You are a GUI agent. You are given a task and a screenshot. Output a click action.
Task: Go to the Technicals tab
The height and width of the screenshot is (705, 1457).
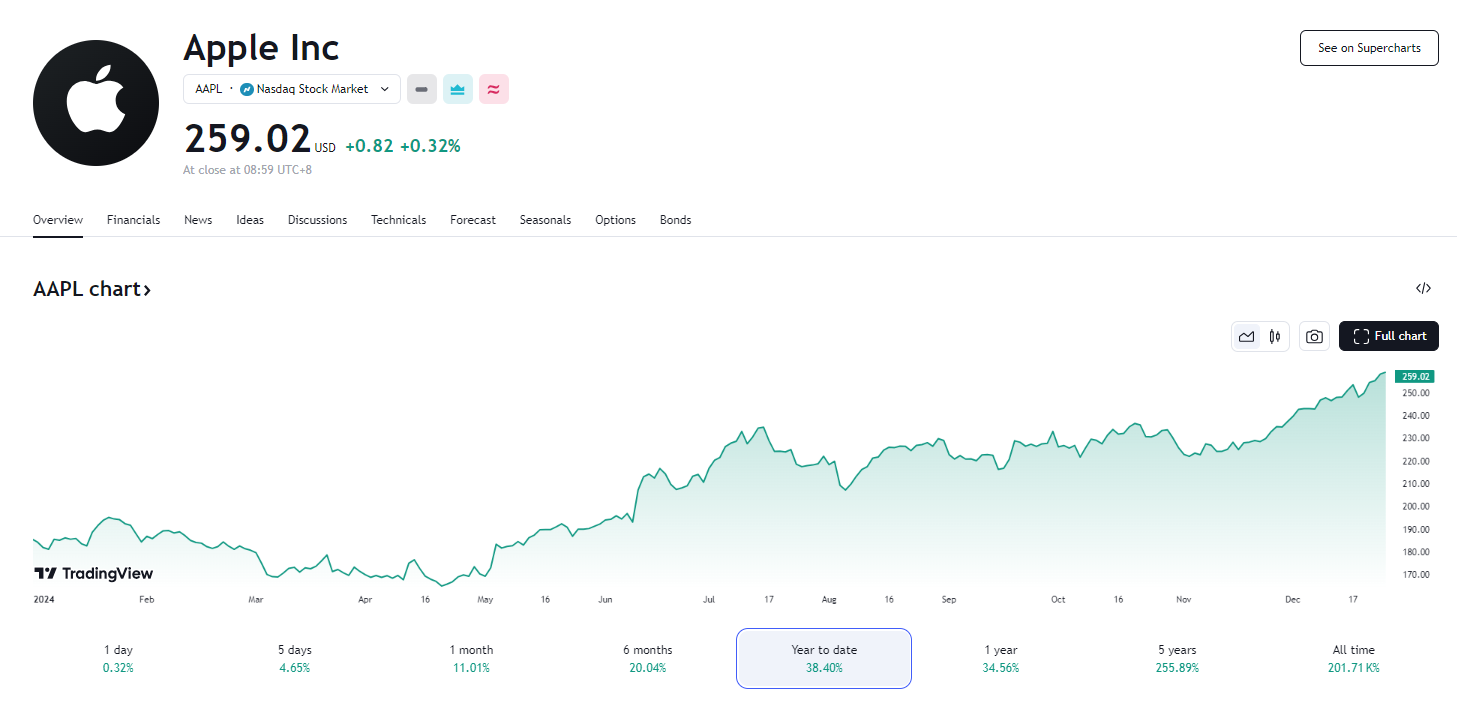[x=398, y=220]
